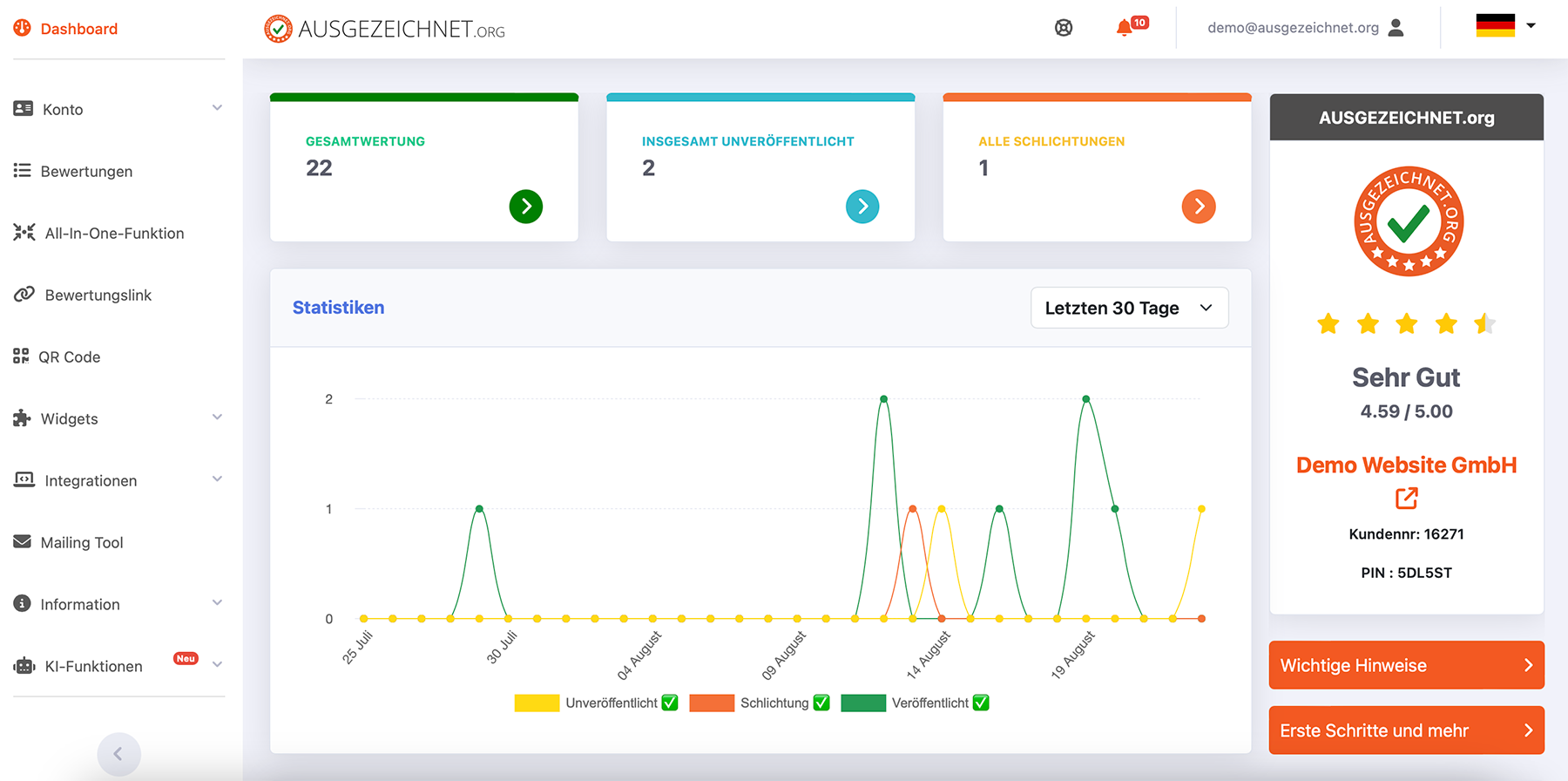Click the AUSGEZEICHNET.ORG header logo
The width and height of the screenshot is (1568, 781).
(x=384, y=29)
